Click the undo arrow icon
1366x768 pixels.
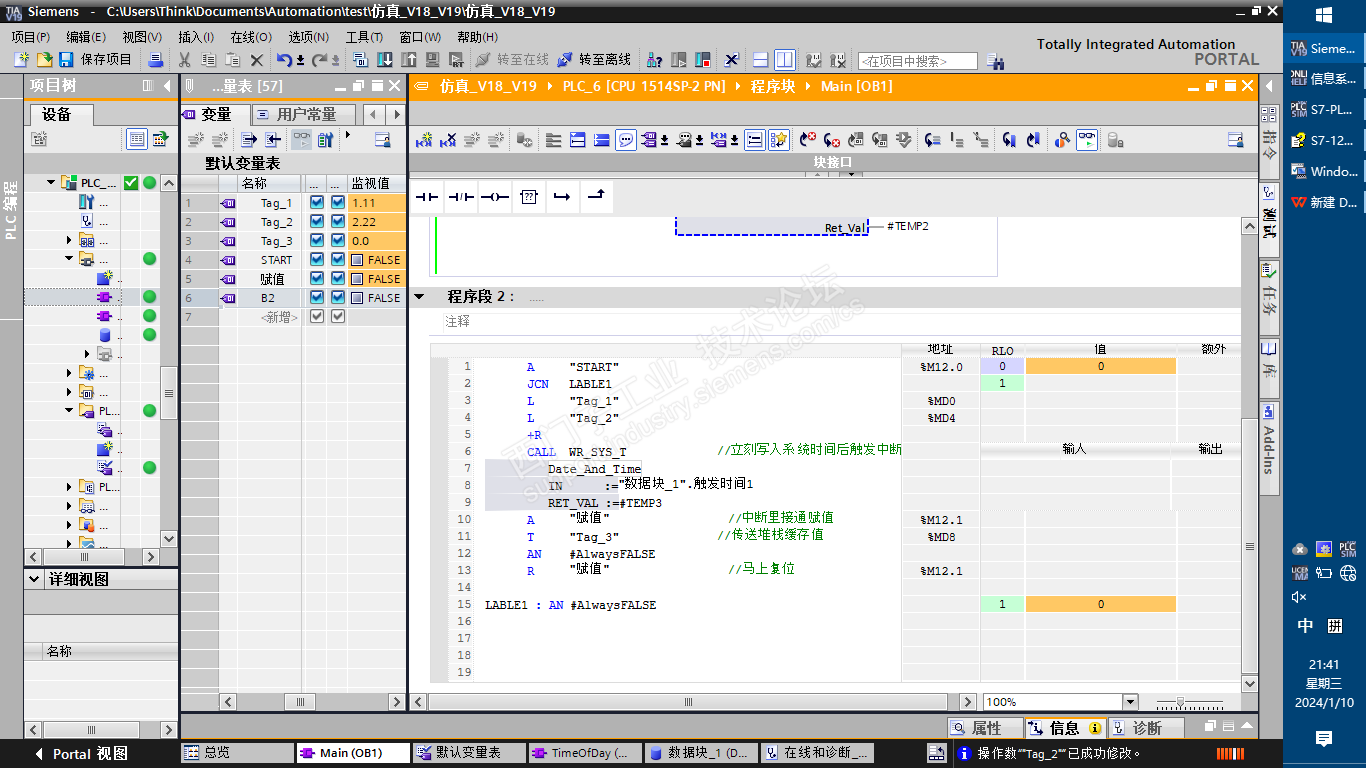click(285, 60)
